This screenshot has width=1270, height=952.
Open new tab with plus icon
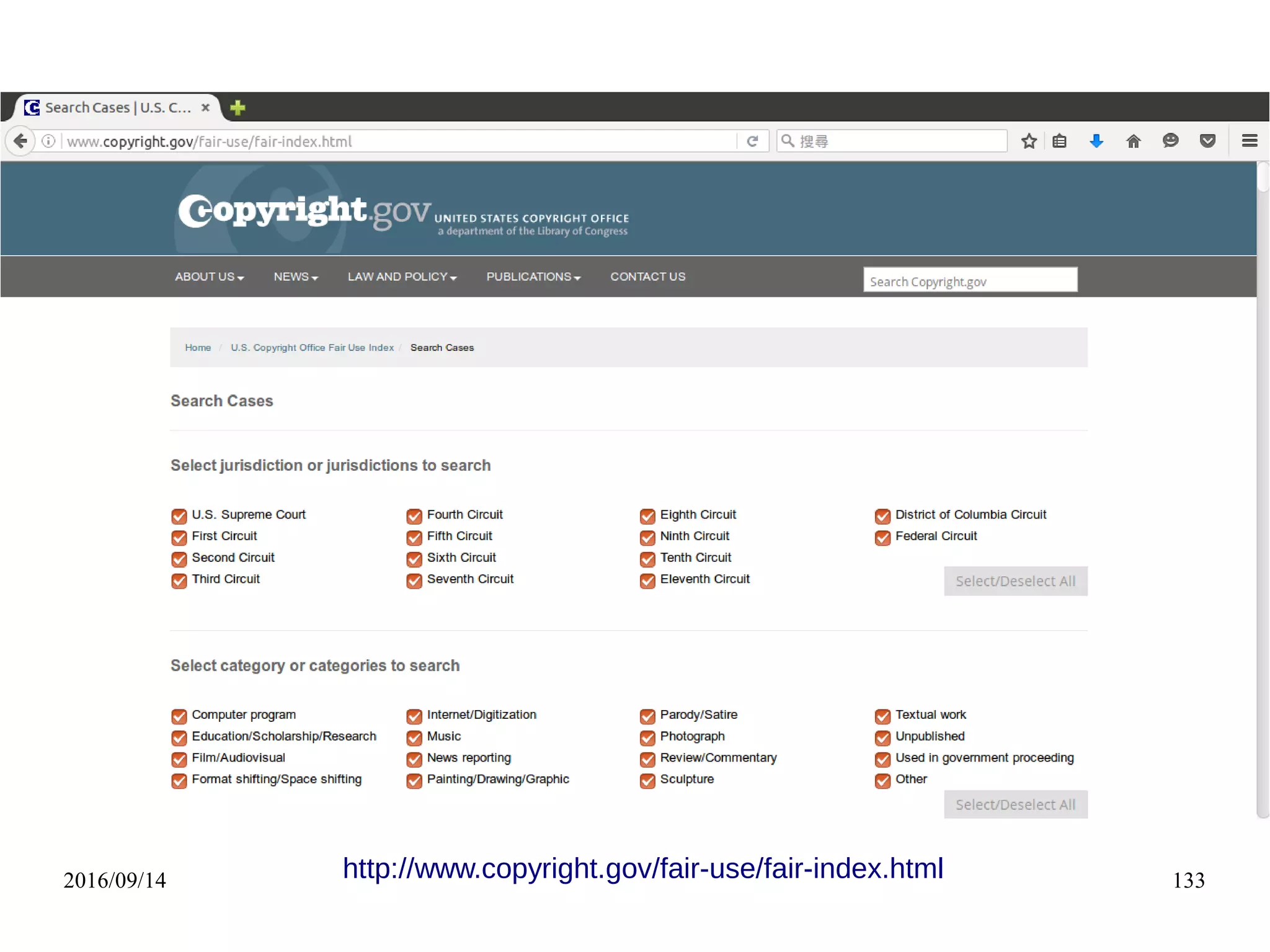pos(238,108)
